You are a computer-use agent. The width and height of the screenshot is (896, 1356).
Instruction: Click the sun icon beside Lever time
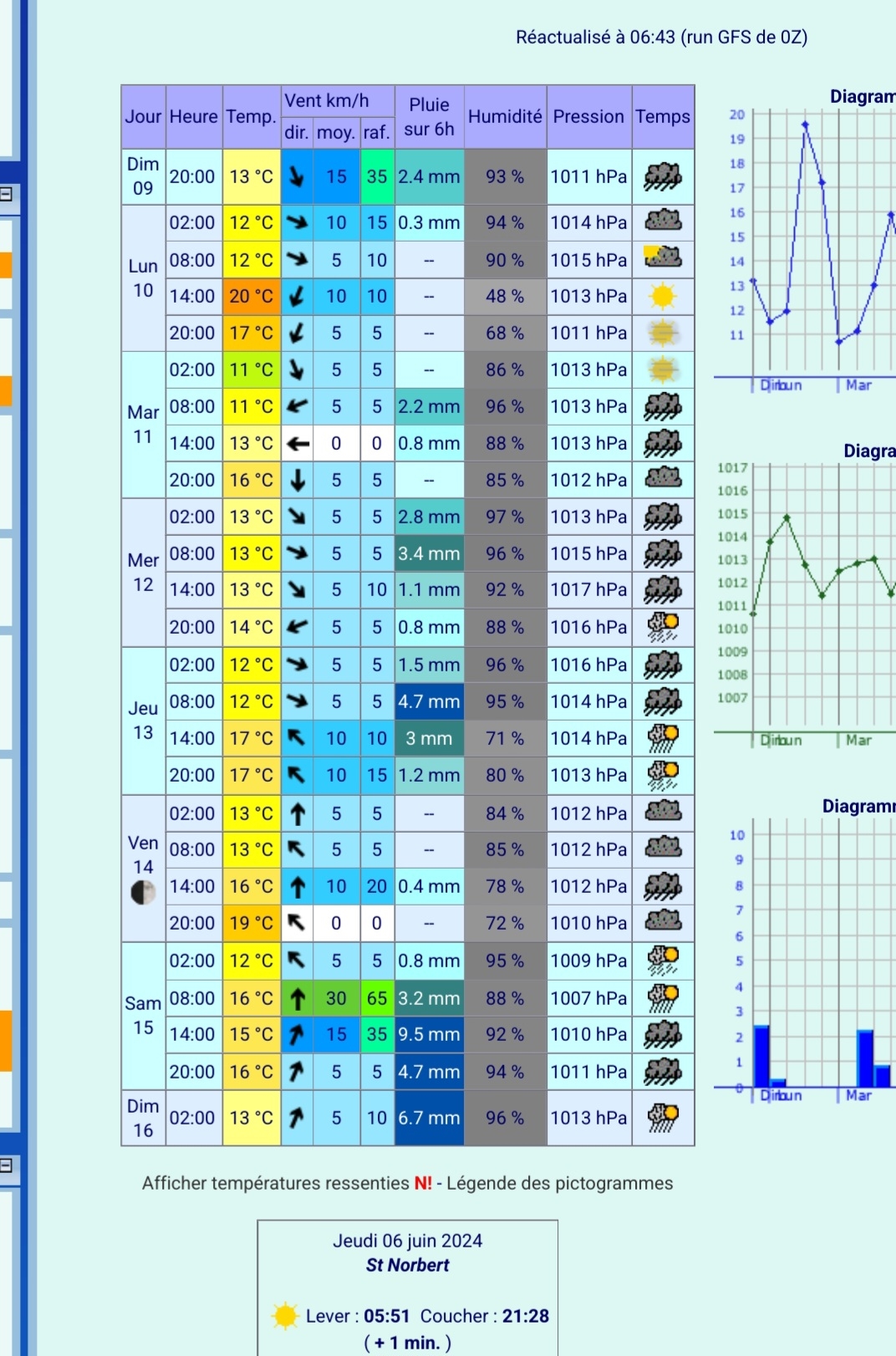[x=285, y=1316]
